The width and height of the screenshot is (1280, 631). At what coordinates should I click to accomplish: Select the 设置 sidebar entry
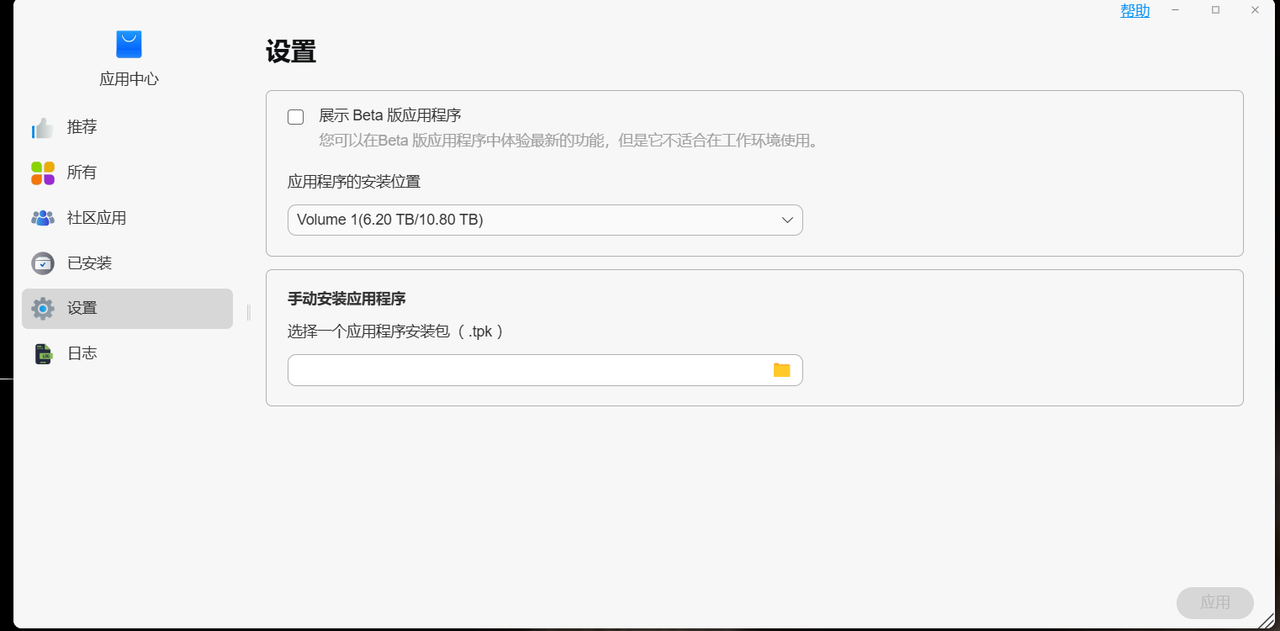(x=127, y=308)
